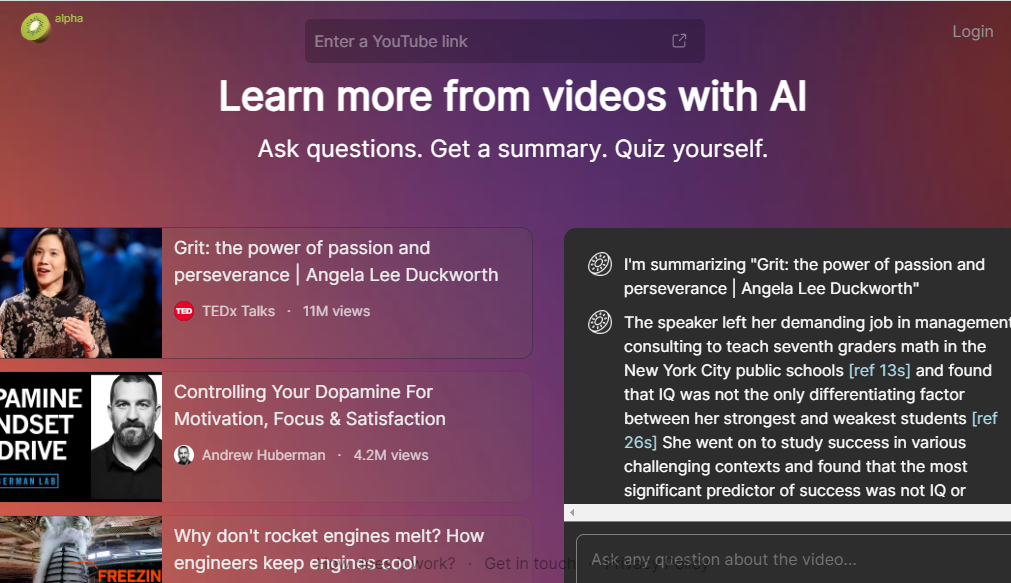This screenshot has width=1011, height=583.
Task: Click the TEDx Talks channel icon
Action: click(184, 311)
